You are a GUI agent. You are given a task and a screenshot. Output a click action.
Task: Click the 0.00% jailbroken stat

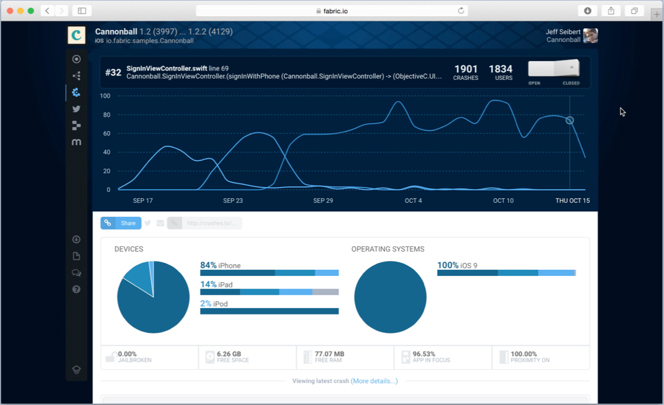click(x=149, y=357)
